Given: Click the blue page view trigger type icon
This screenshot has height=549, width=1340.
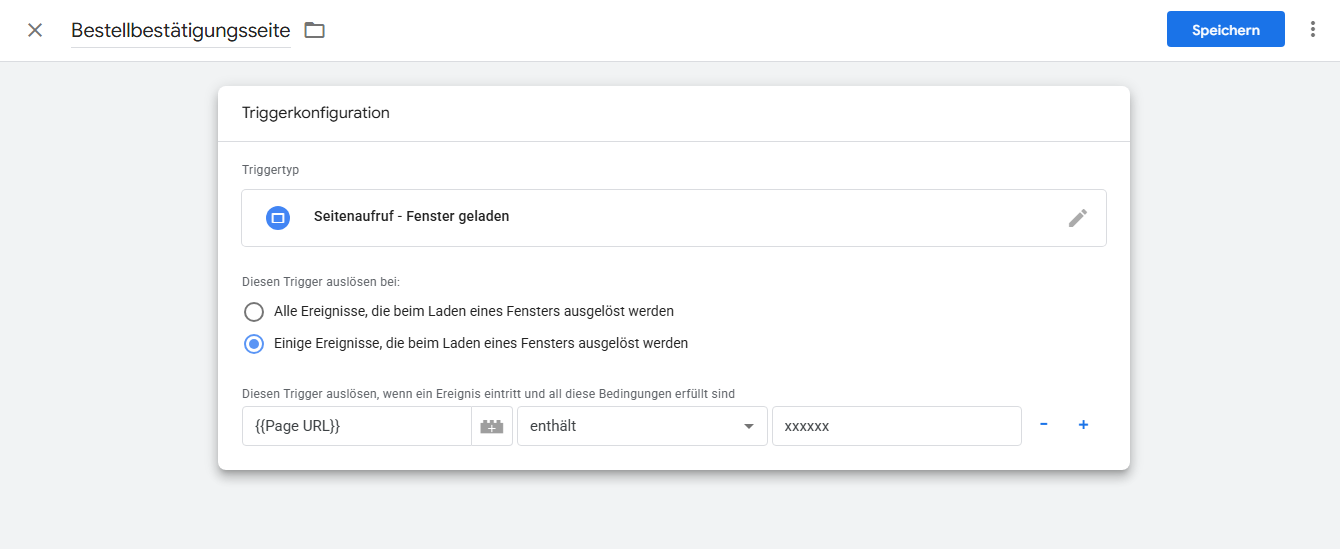Looking at the screenshot, I should point(278,217).
